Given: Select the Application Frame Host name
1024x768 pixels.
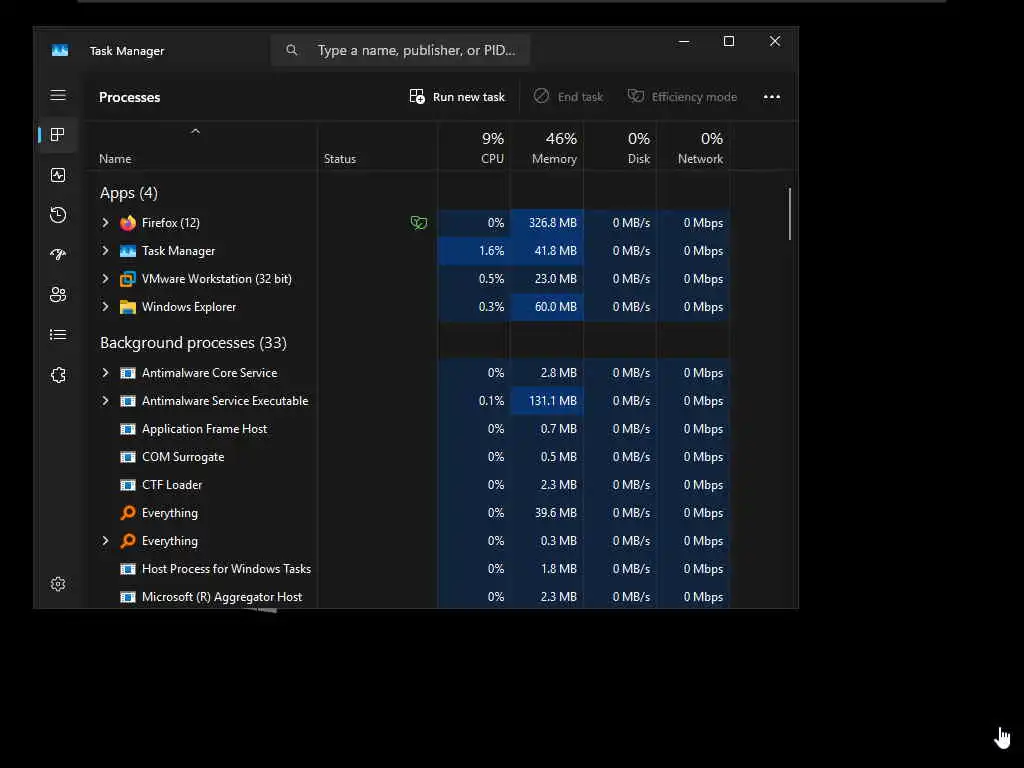Looking at the screenshot, I should point(204,429).
